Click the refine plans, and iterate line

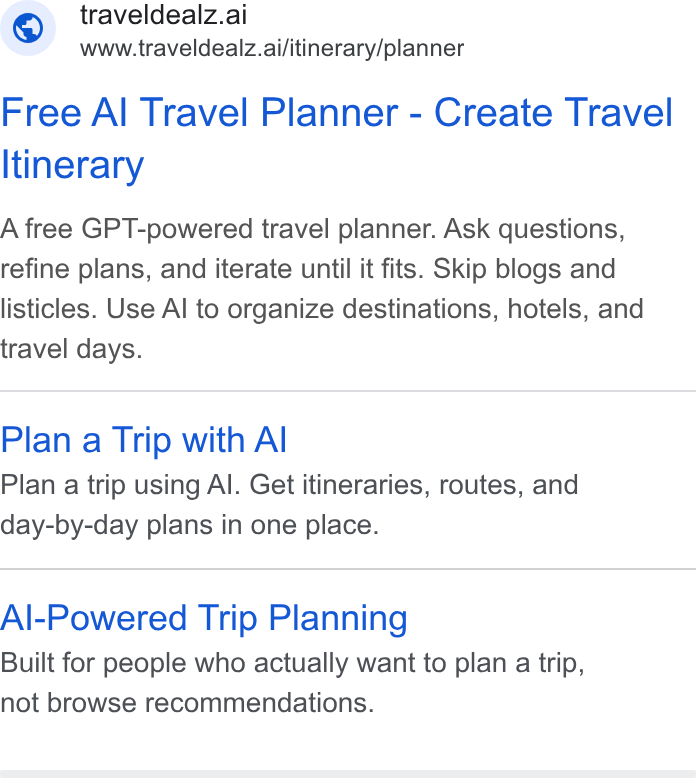pos(212,269)
